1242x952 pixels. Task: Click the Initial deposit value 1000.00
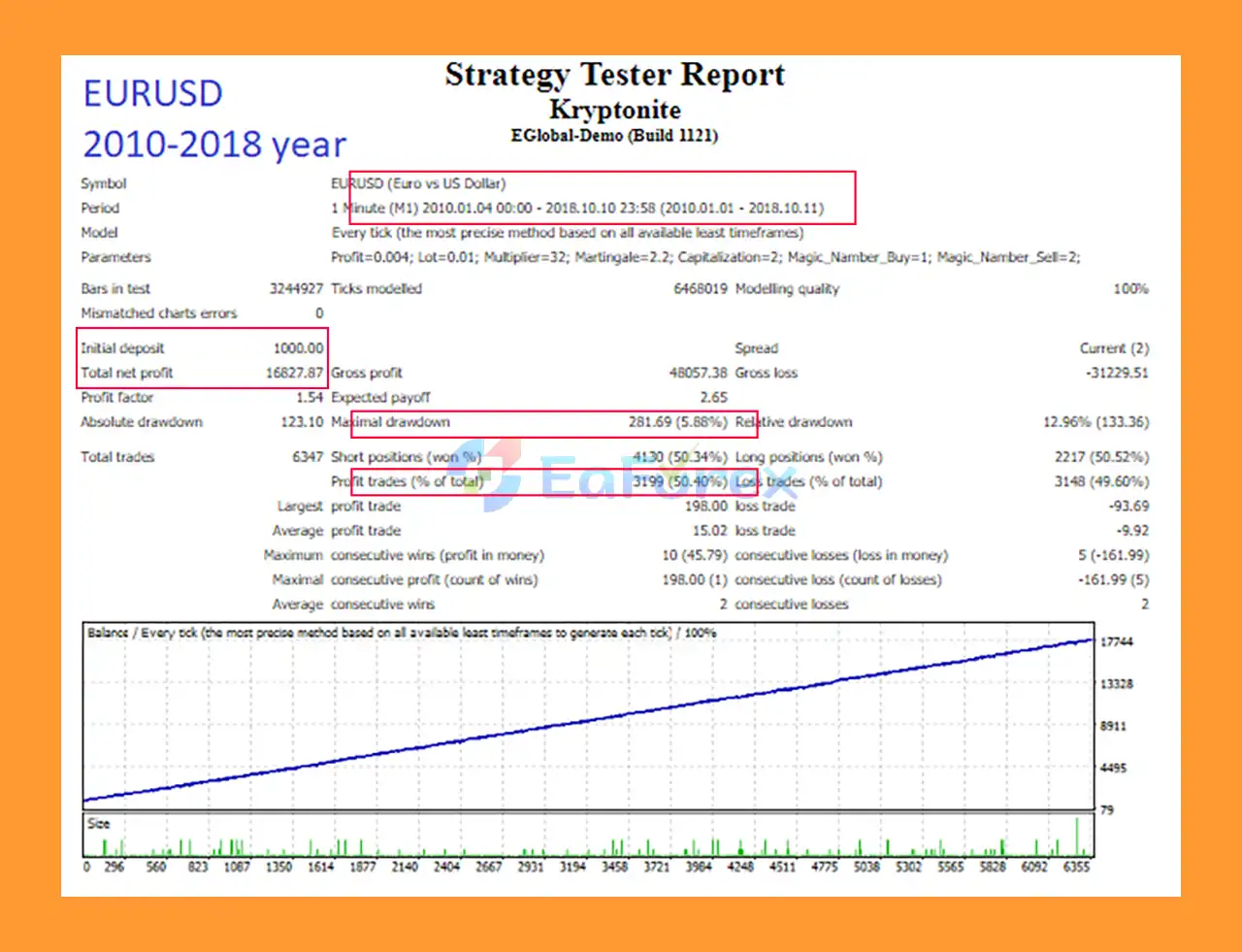(x=298, y=348)
